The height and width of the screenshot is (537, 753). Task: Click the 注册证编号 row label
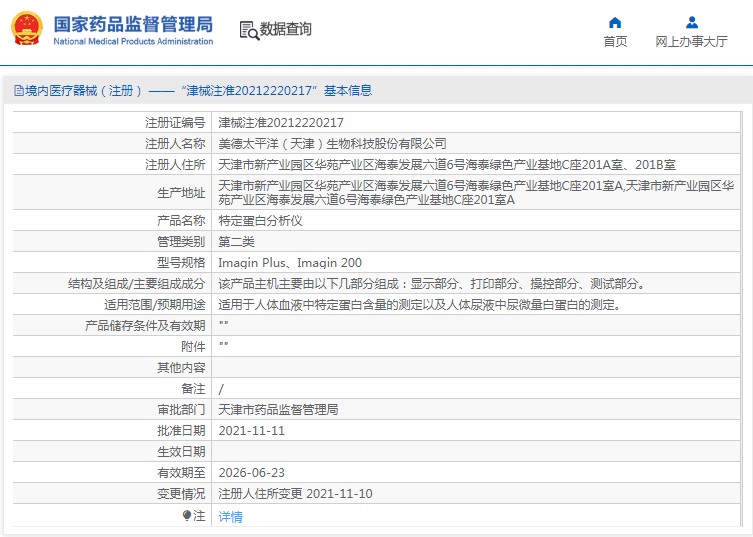click(175, 123)
